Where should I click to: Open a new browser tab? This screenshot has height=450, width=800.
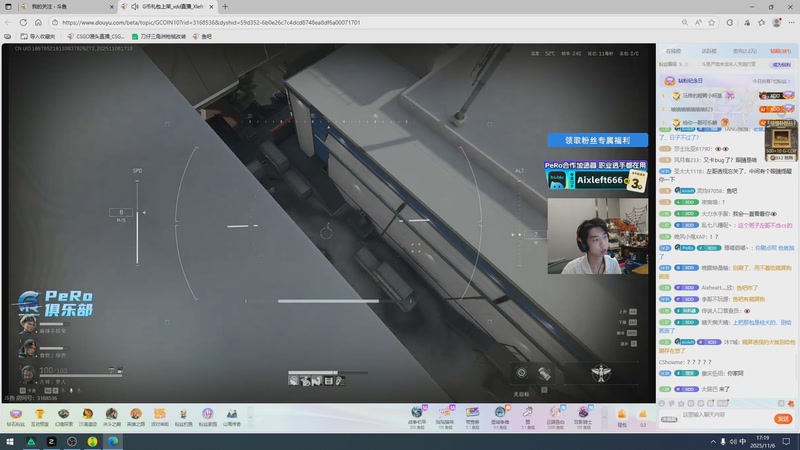(x=225, y=7)
